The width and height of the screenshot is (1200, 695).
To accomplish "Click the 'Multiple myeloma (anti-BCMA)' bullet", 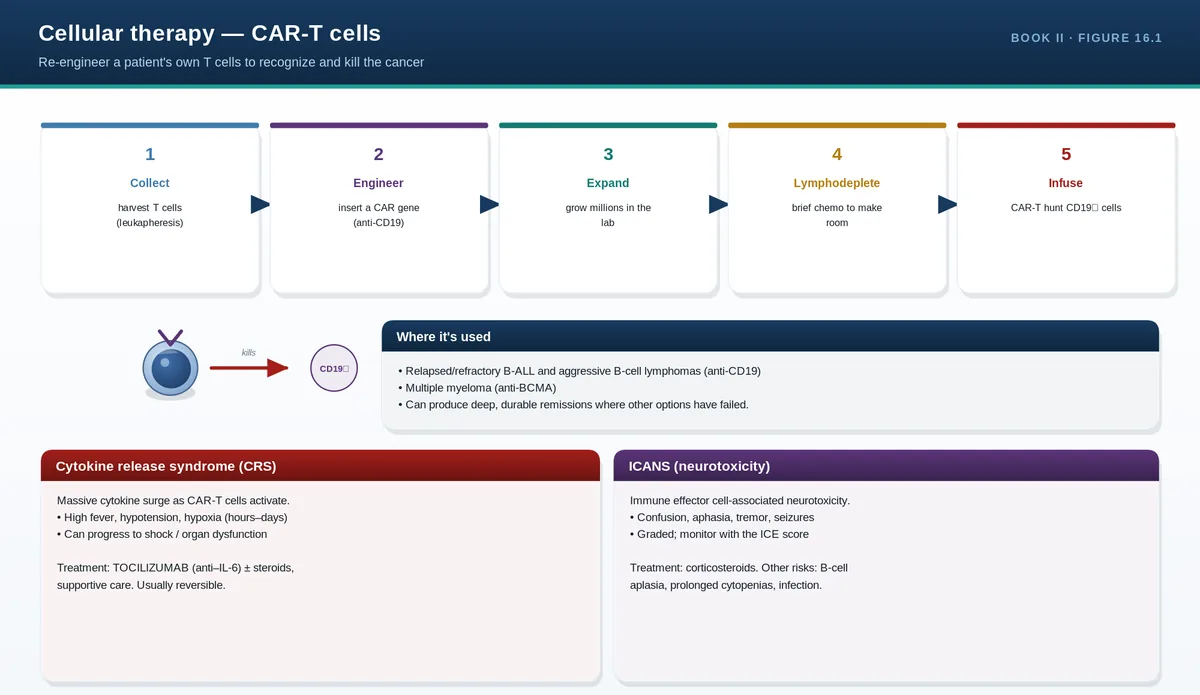I will point(476,388).
